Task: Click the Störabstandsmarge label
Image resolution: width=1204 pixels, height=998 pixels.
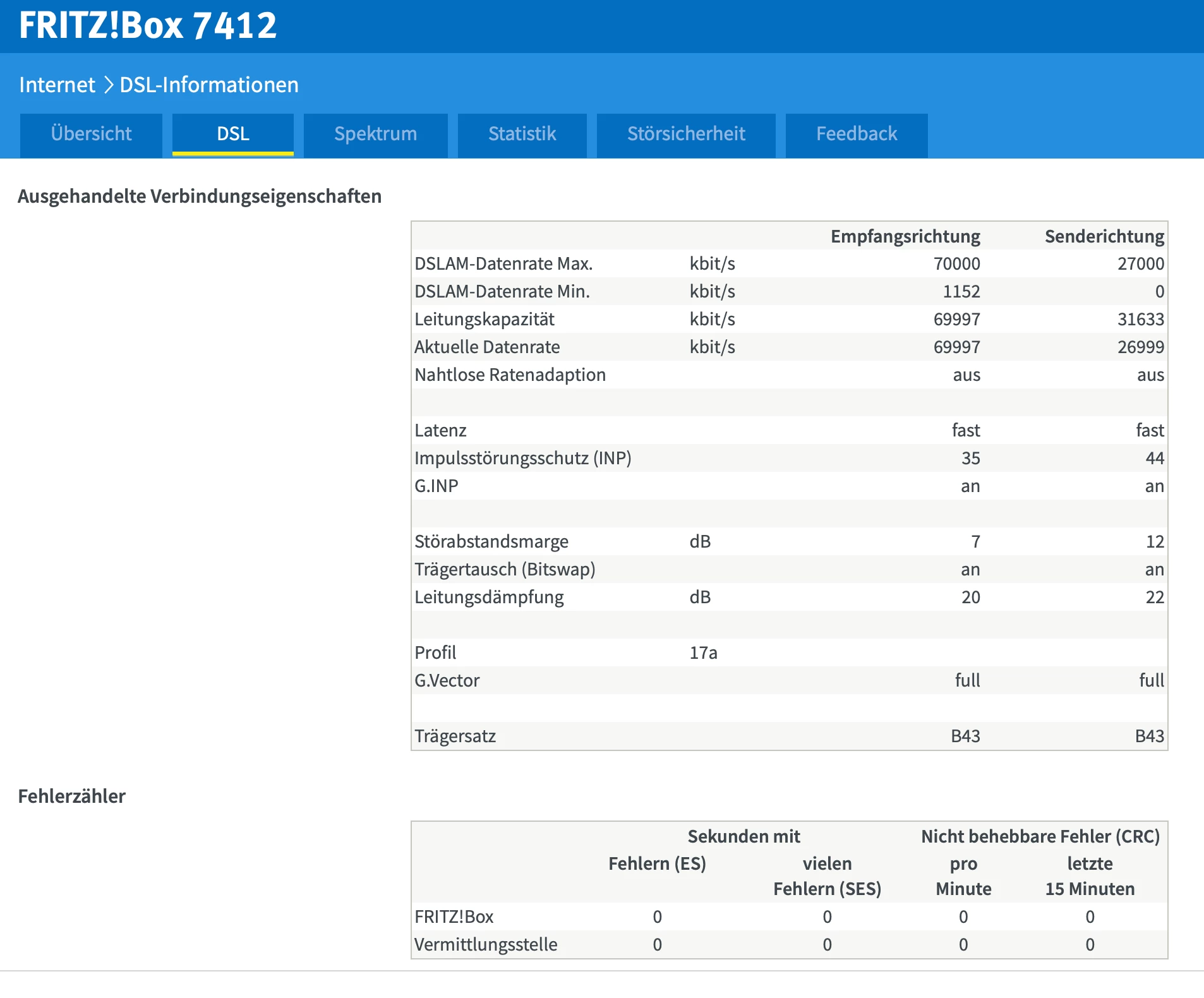Action: [x=491, y=541]
